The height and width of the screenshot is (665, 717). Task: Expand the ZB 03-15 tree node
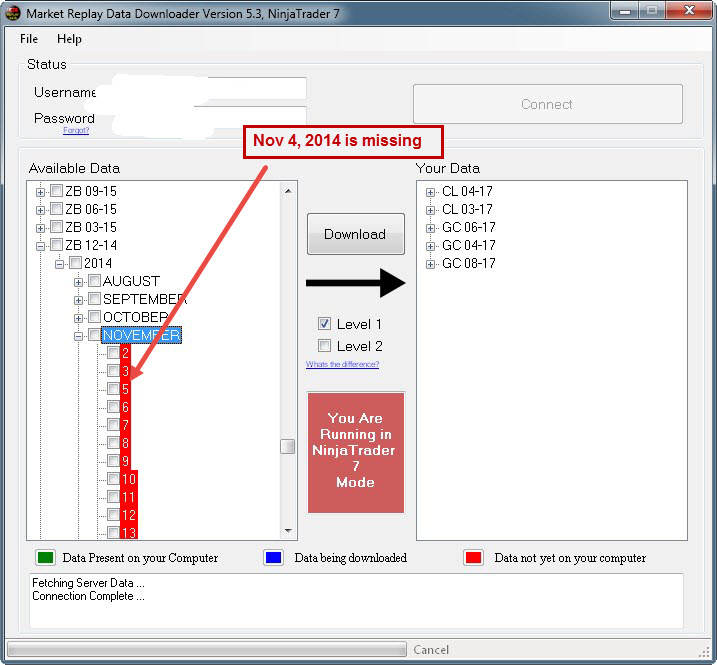point(40,228)
